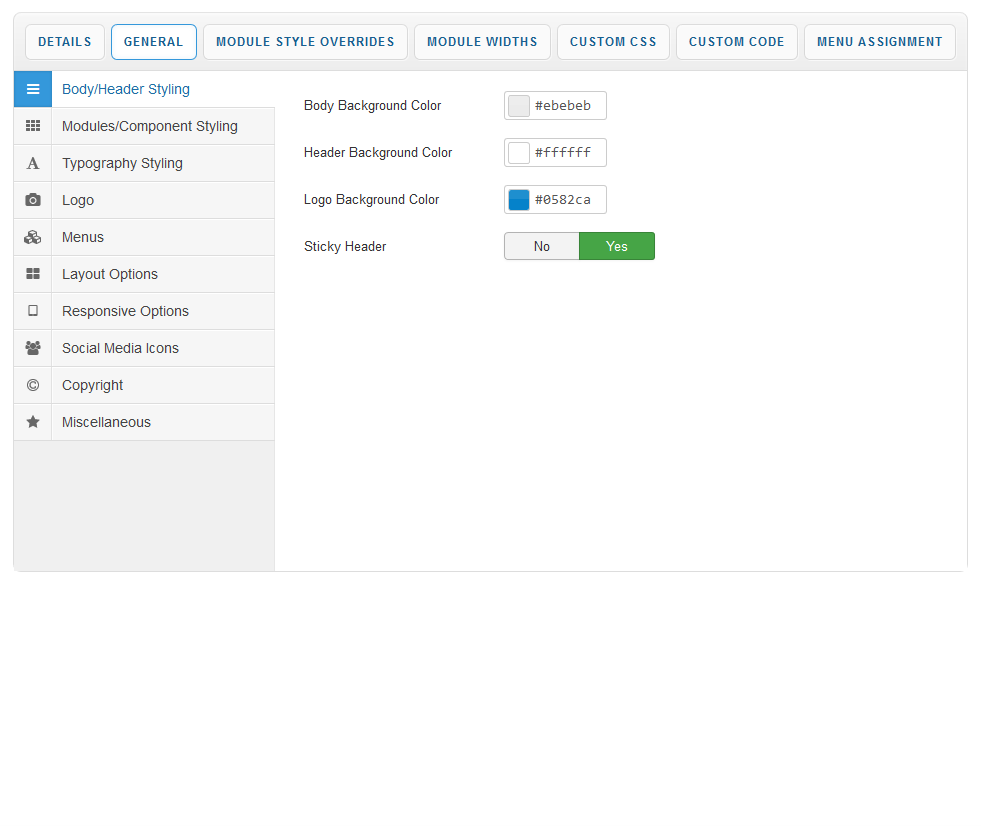Open the Menu Assignment tab

(879, 42)
